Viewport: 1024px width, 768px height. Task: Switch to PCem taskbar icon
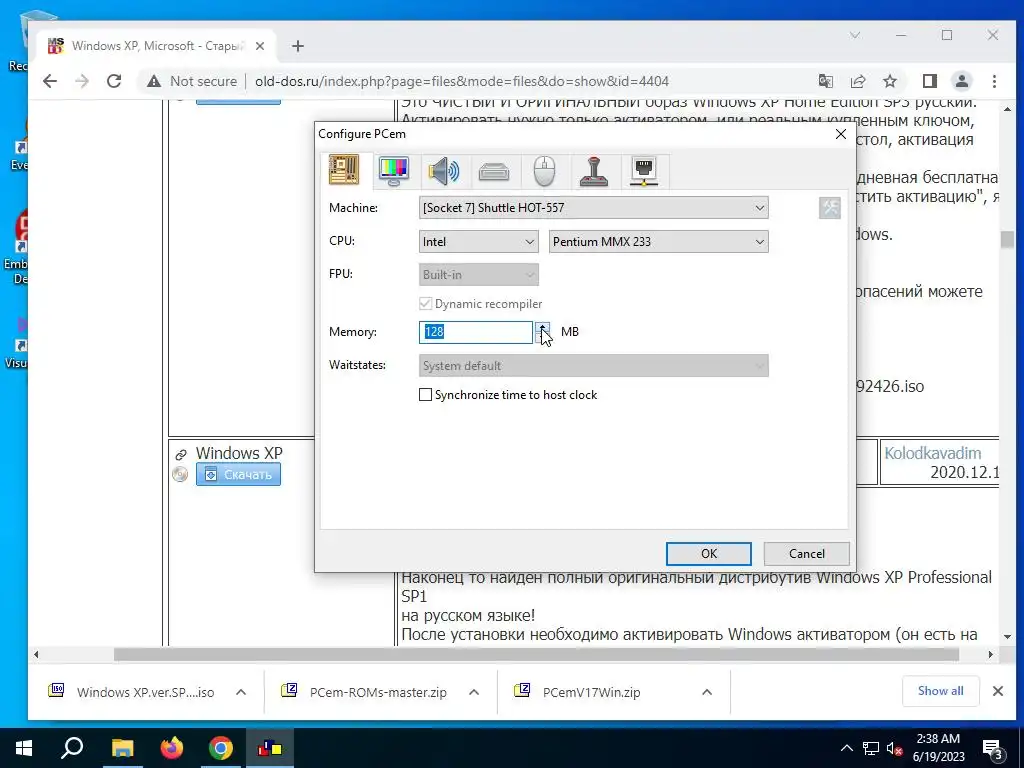coord(270,748)
